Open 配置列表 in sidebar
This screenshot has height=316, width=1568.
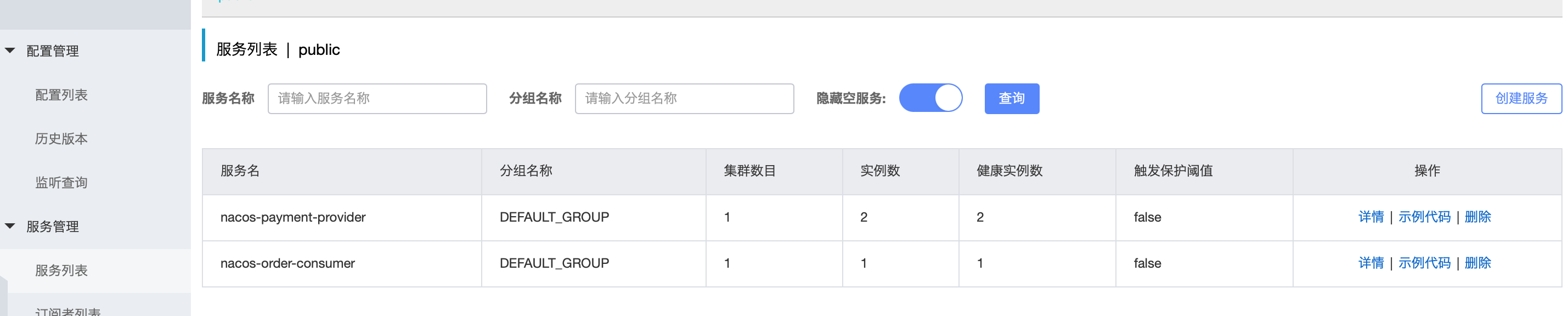[x=61, y=95]
